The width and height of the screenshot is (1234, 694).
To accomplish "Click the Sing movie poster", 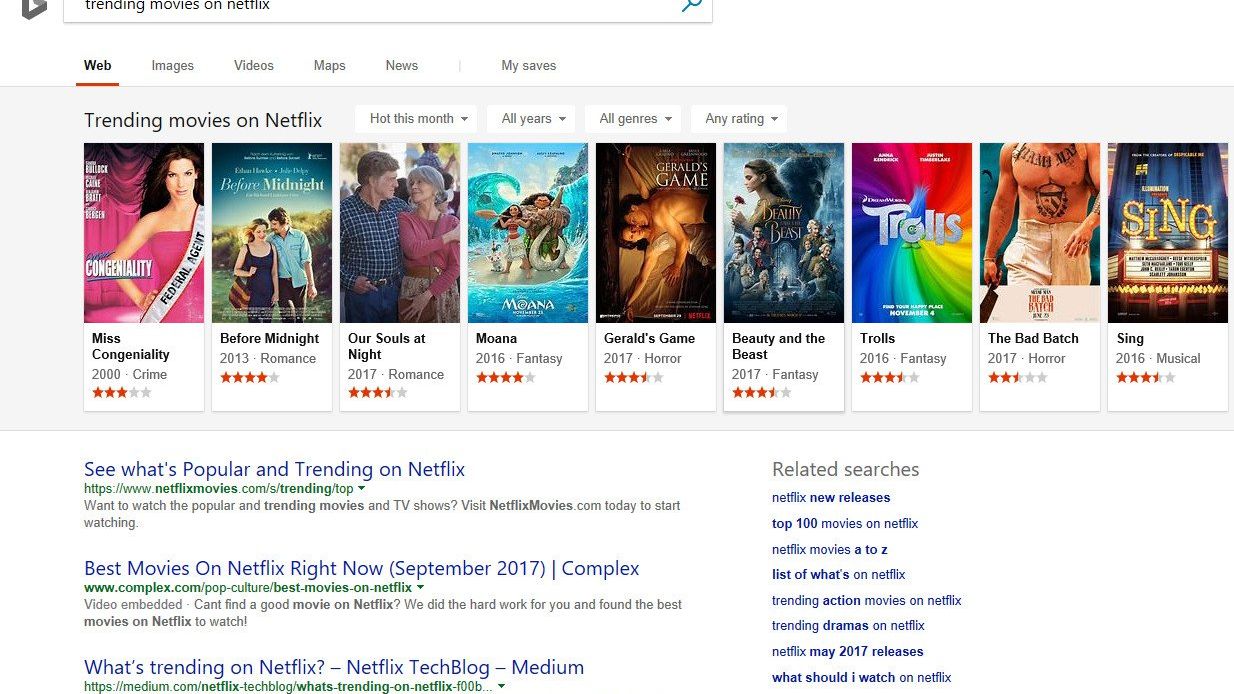I will (1168, 233).
